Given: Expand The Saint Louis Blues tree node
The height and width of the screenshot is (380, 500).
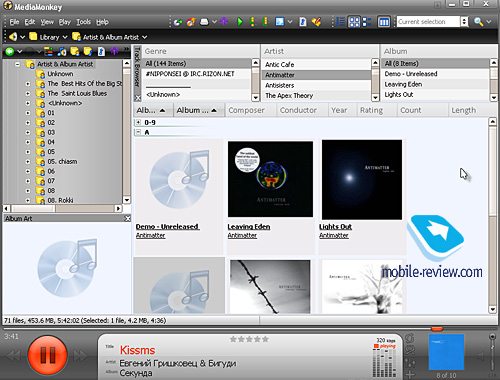Looking at the screenshot, I should click(28, 93).
